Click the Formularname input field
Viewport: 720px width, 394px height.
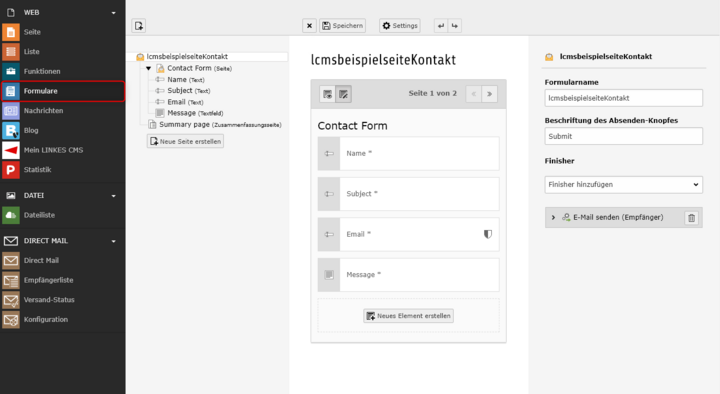pyautogui.click(x=624, y=98)
